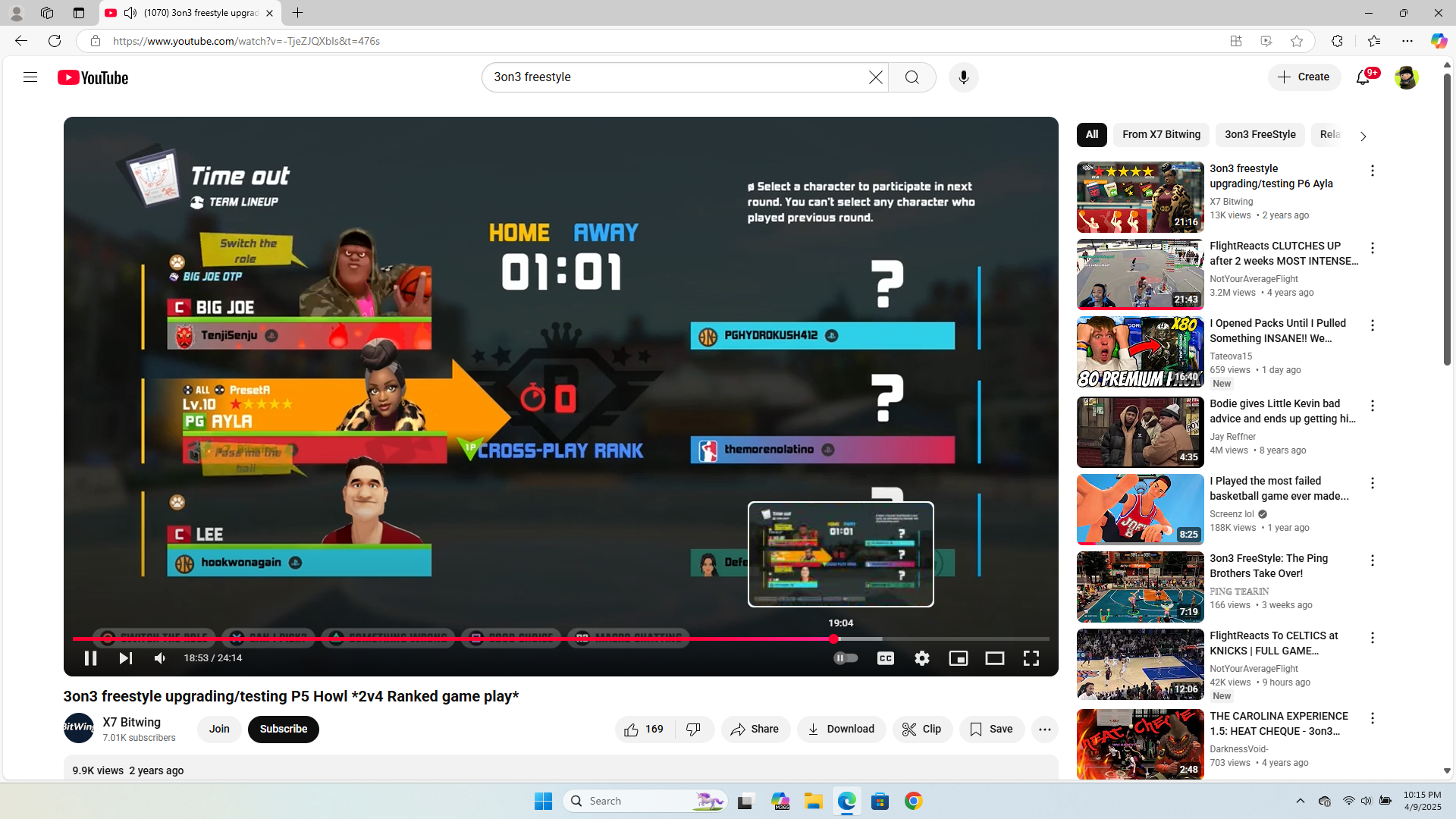View site information lock icon

[x=96, y=41]
